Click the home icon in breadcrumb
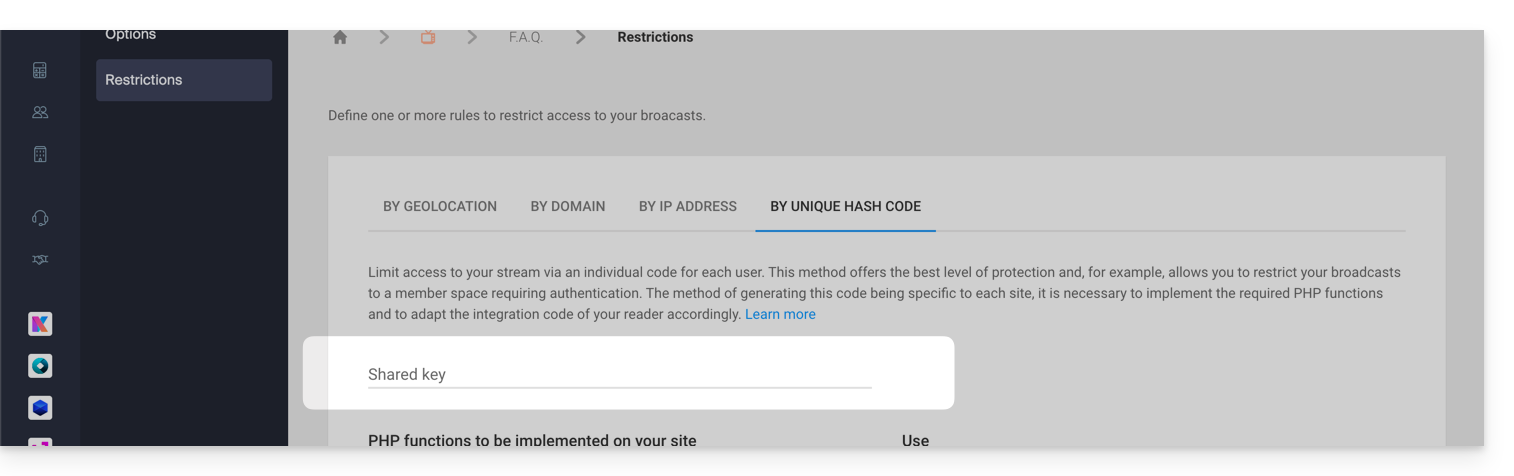This screenshot has height=476, width=1514. [340, 37]
